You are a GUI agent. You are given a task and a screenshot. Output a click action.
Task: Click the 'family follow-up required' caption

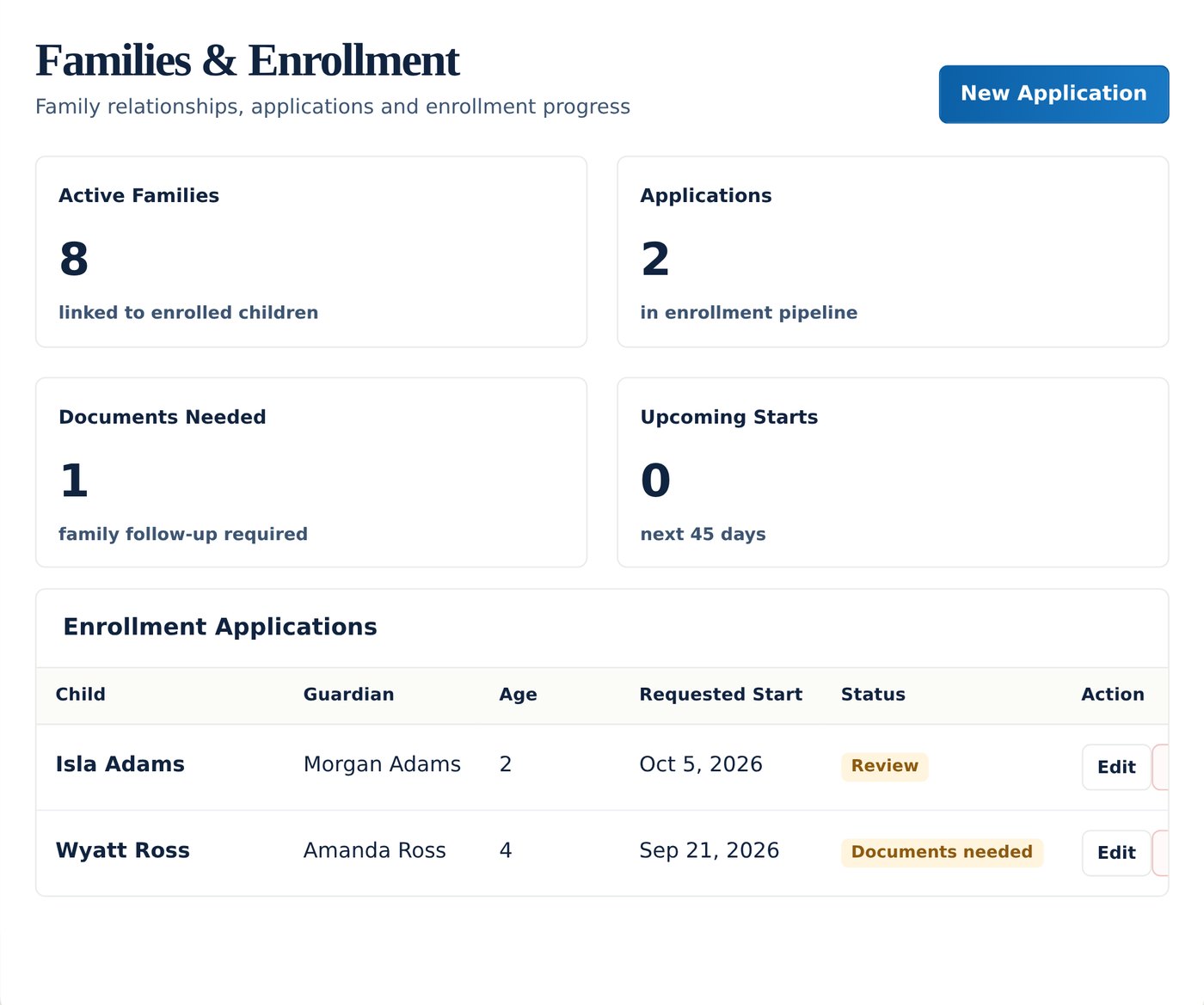(183, 534)
